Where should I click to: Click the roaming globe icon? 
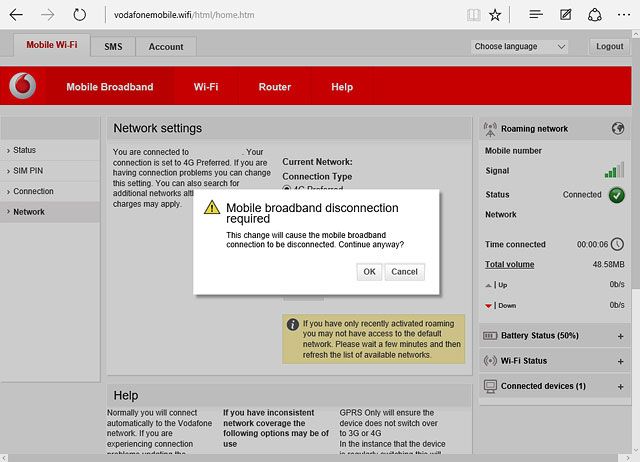point(618,129)
